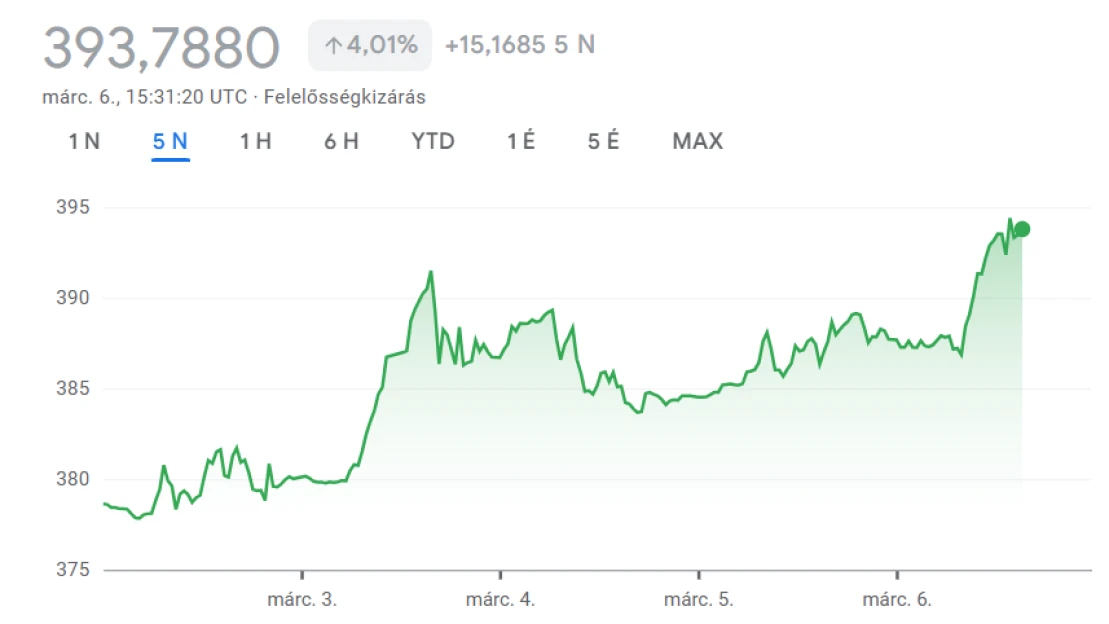Click the márc. 3. date label
Image resolution: width=1109 pixels, height=624 pixels.
(x=302, y=600)
